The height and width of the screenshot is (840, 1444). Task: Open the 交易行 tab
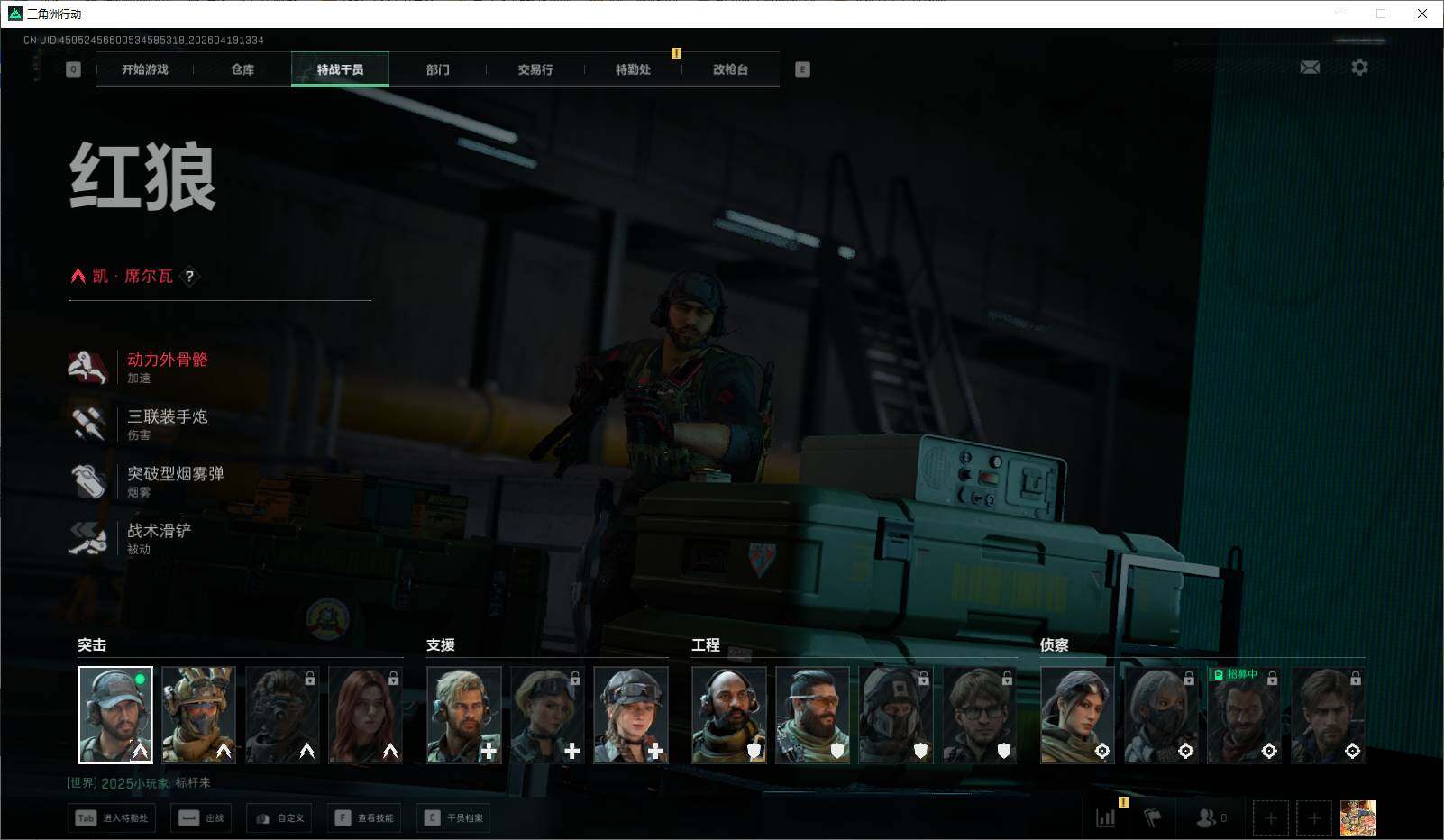point(535,69)
